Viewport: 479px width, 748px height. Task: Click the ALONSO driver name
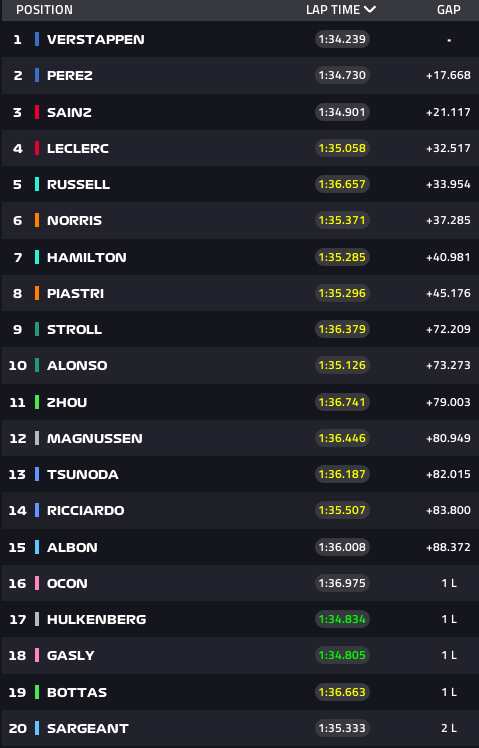pyautogui.click(x=77, y=365)
